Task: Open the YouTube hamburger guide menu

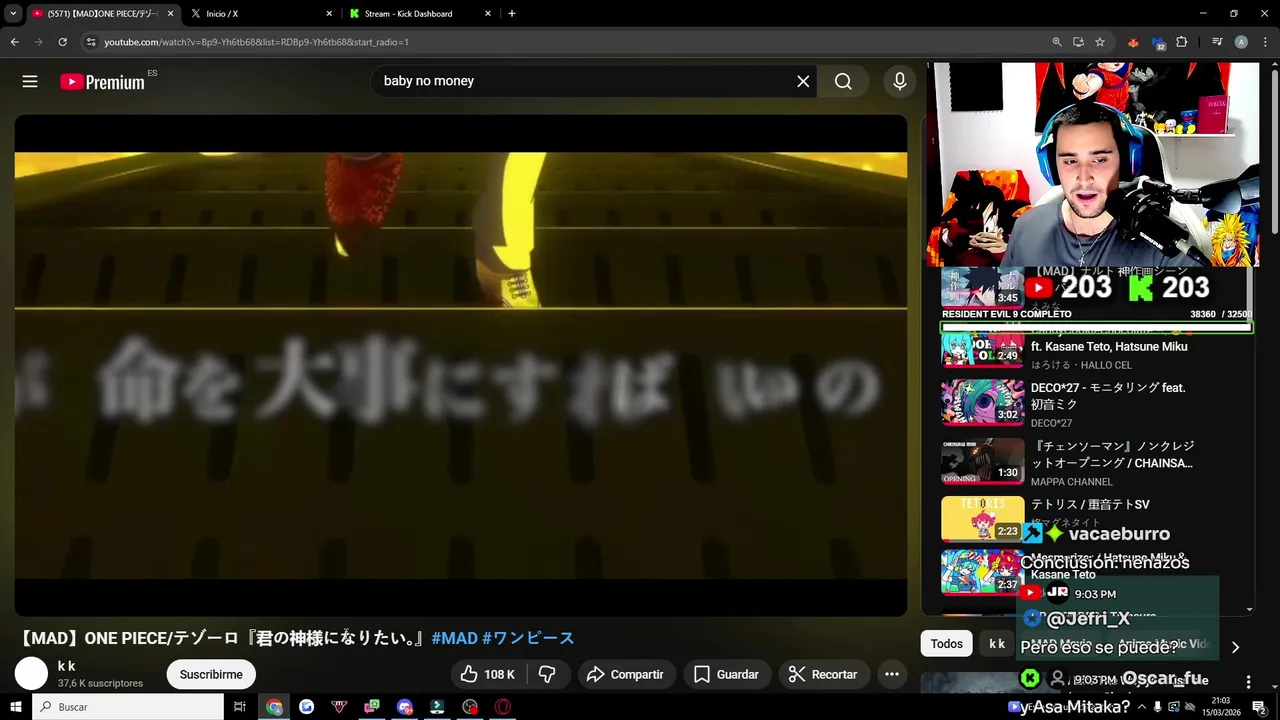Action: 30,82
